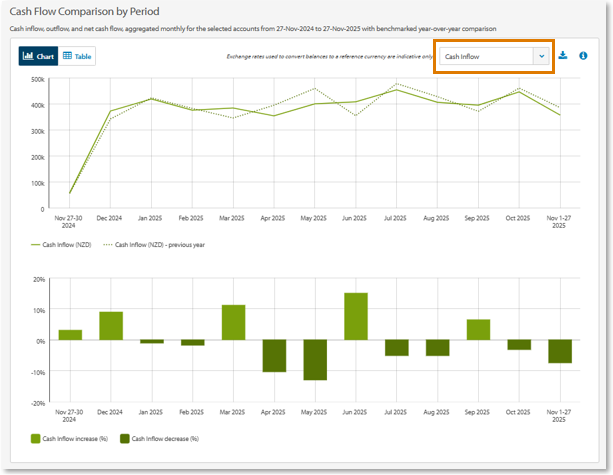Click the grid icon in Table tab

click(67, 57)
